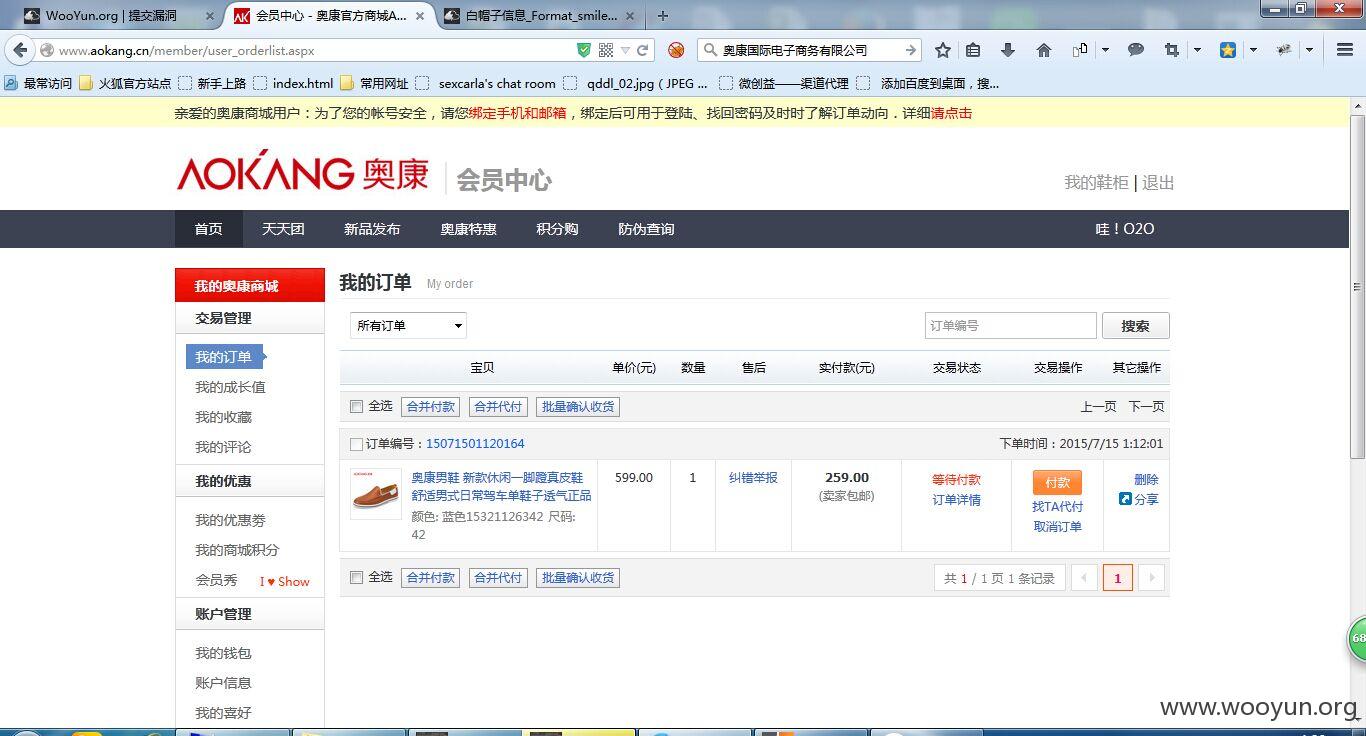Click the shoe product thumbnail image
Screen dimensions: 1366x736
[376, 494]
